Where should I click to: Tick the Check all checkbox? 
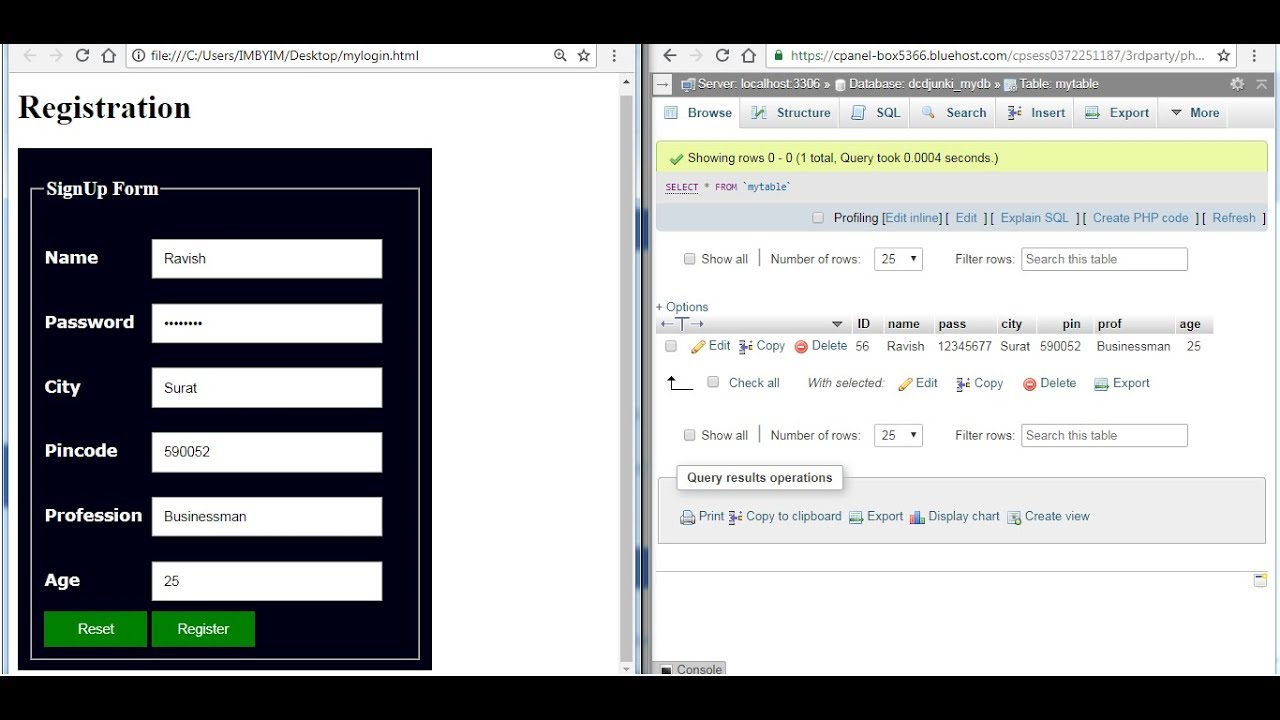point(713,382)
